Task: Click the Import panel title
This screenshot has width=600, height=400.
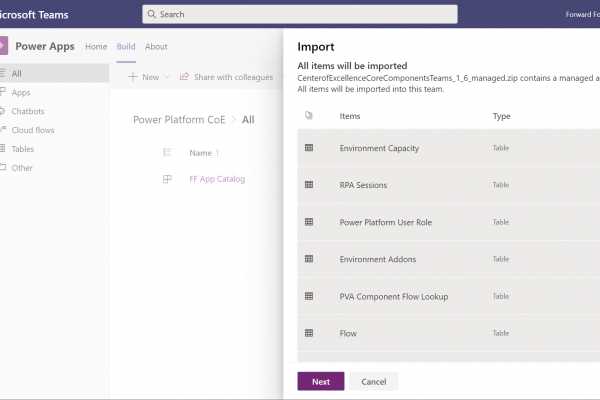Action: (316, 47)
